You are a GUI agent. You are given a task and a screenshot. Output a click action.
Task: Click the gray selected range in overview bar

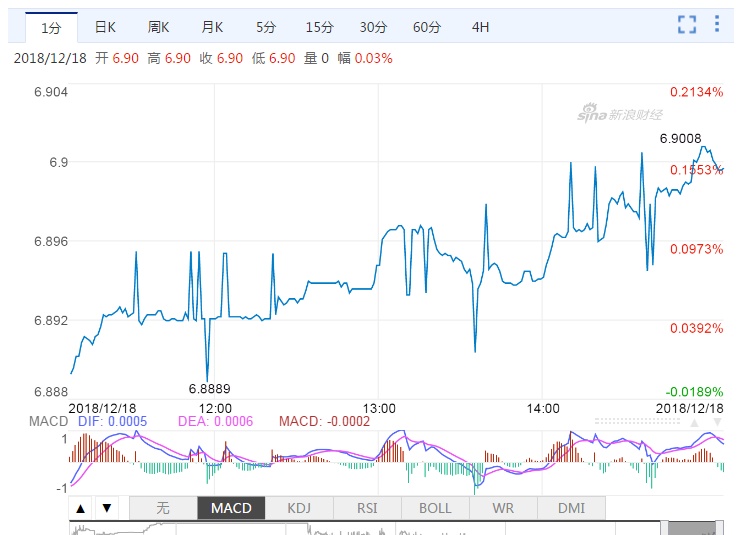(692, 528)
